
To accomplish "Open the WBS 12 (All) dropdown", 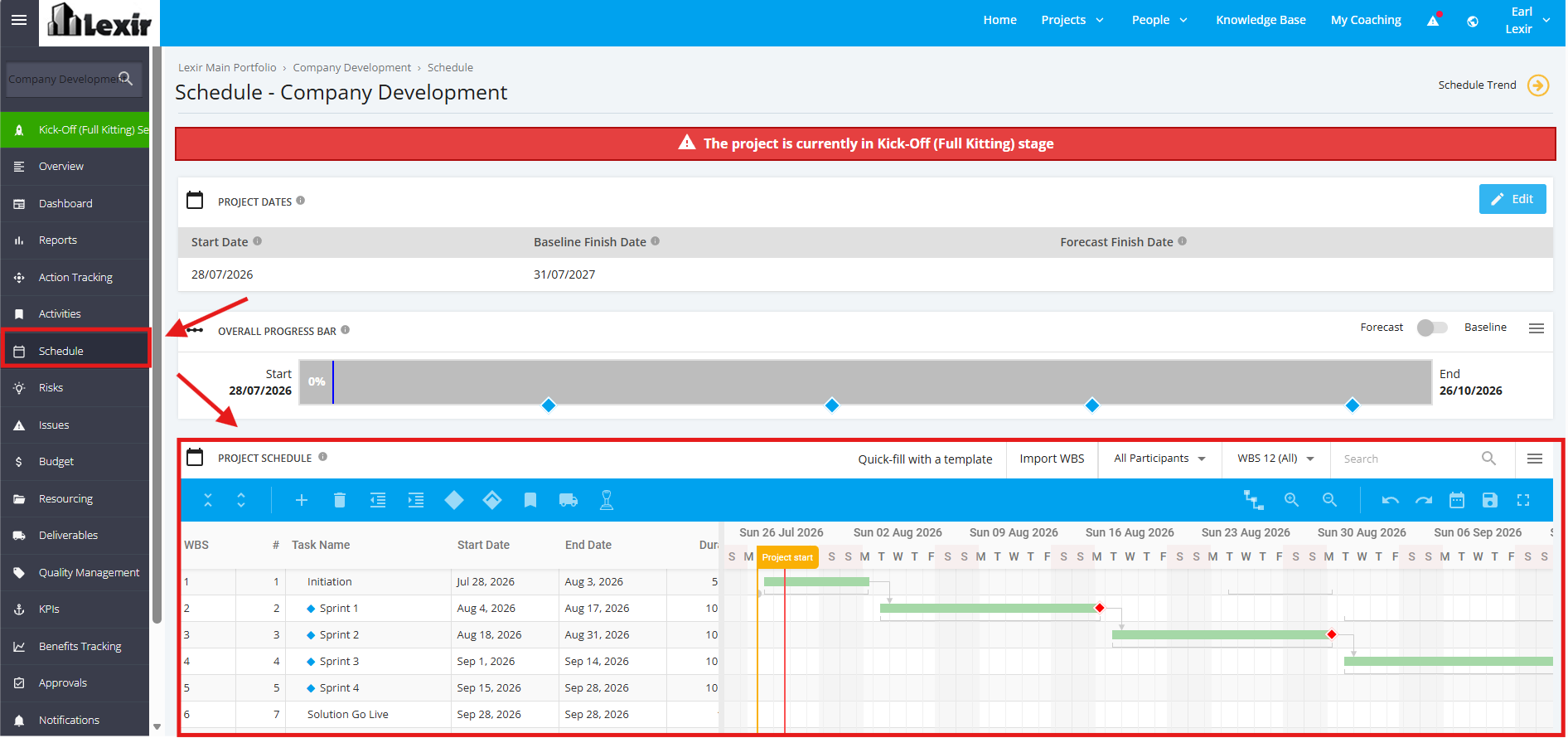I will pos(1275,459).
